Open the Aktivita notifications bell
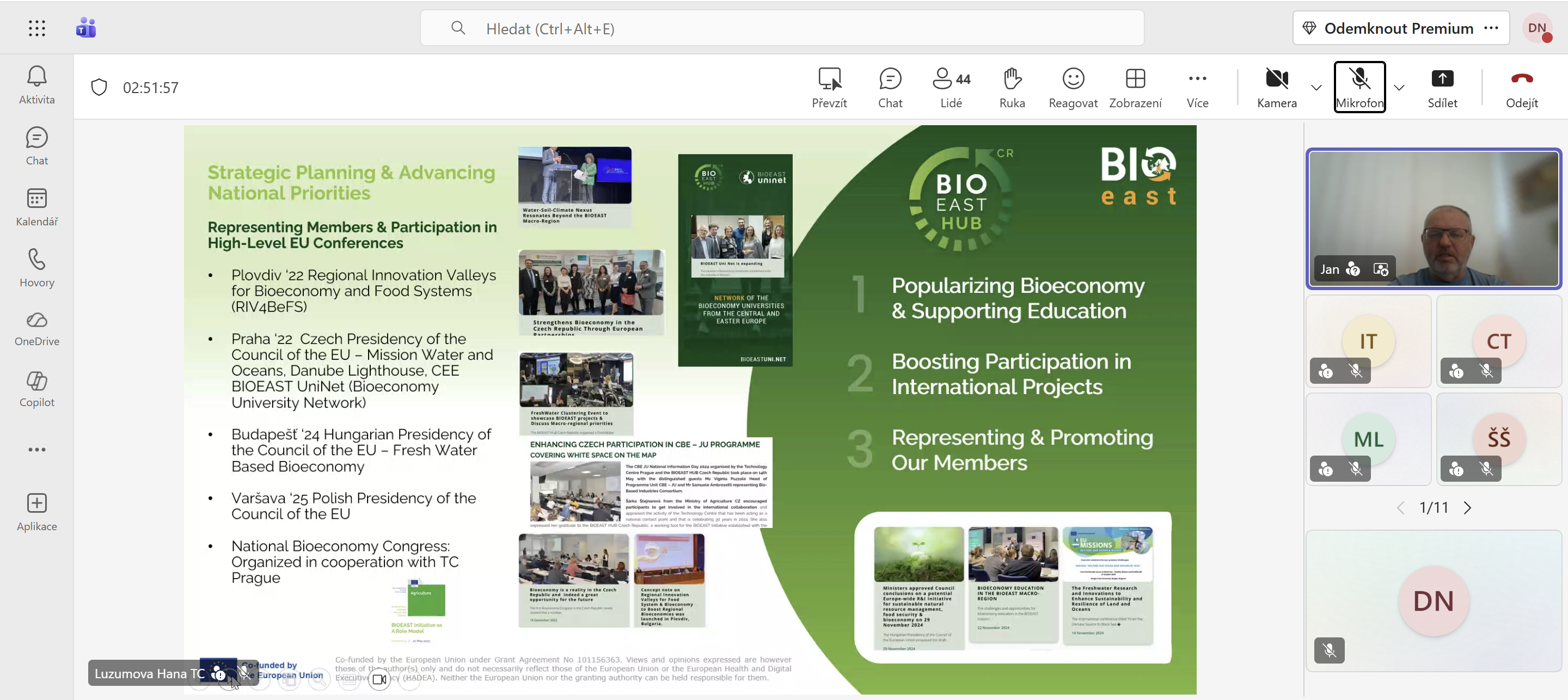The height and width of the screenshot is (700, 1568). [x=36, y=84]
